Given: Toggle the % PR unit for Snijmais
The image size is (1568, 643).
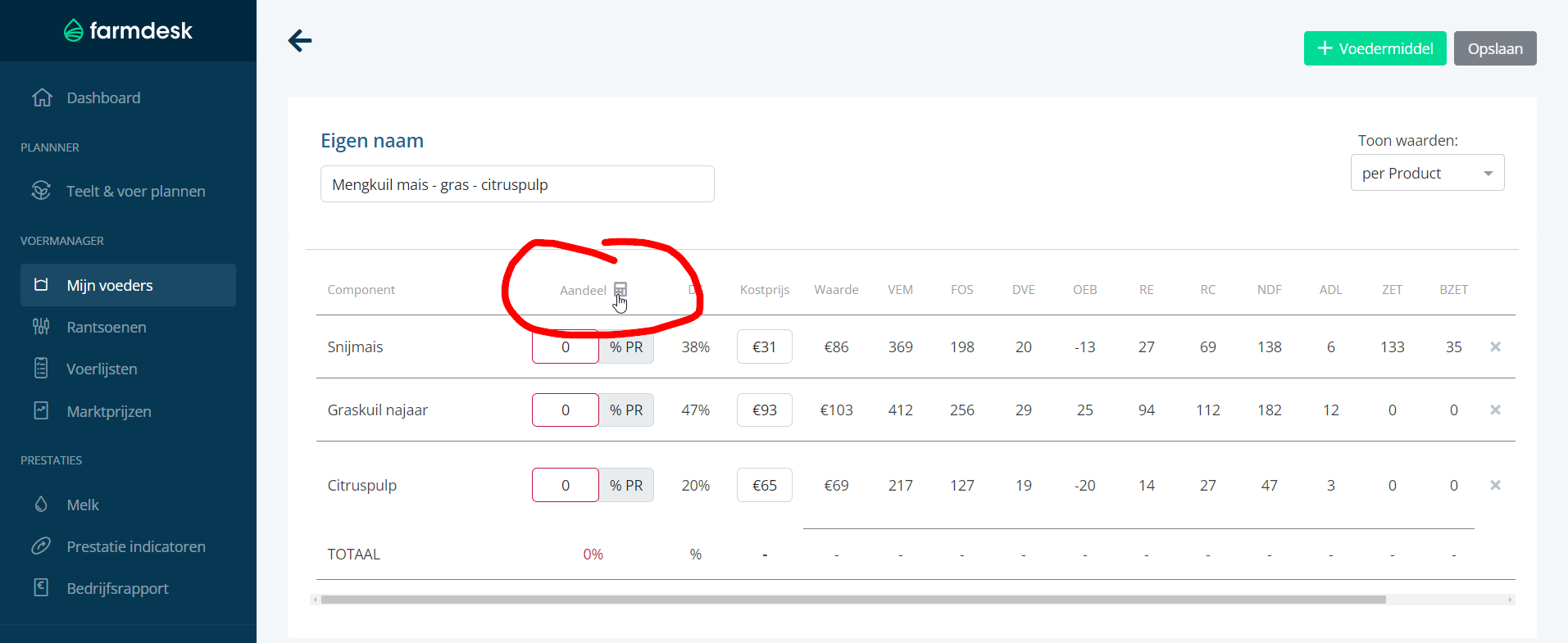Looking at the screenshot, I should (x=626, y=346).
